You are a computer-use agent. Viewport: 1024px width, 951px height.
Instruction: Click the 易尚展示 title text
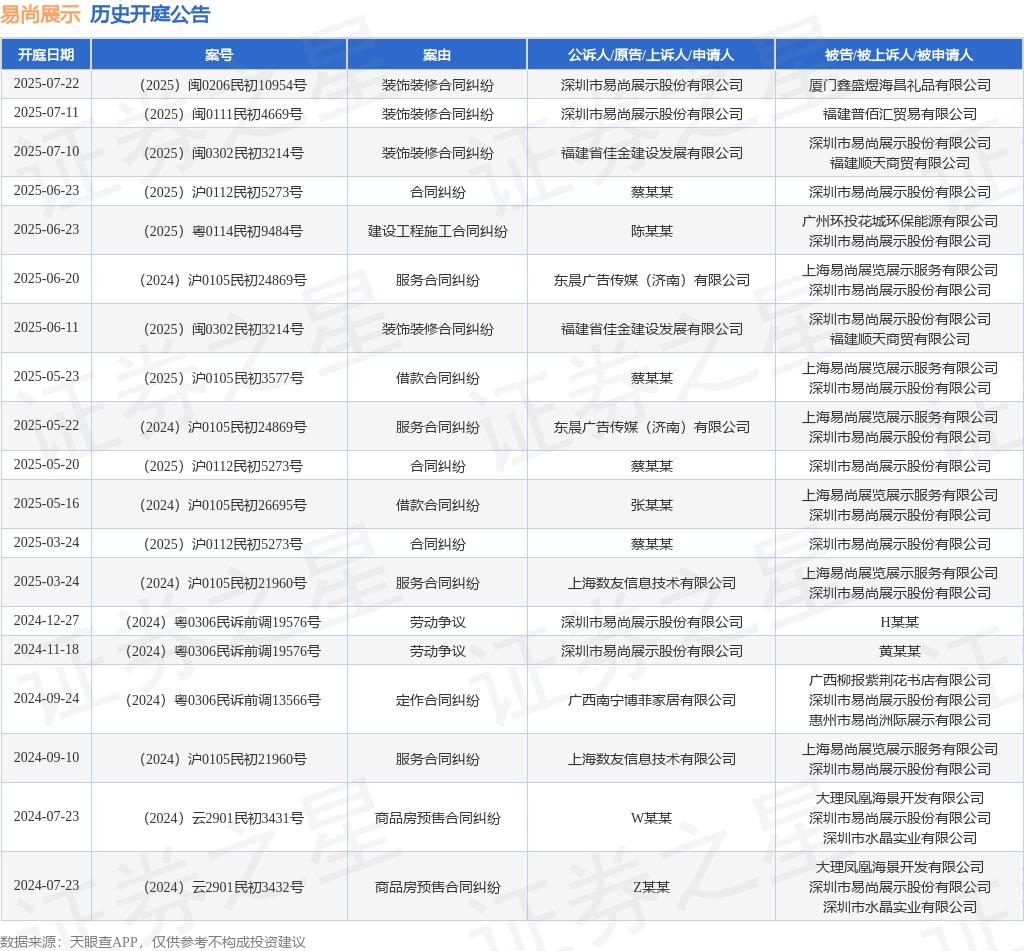coord(40,14)
